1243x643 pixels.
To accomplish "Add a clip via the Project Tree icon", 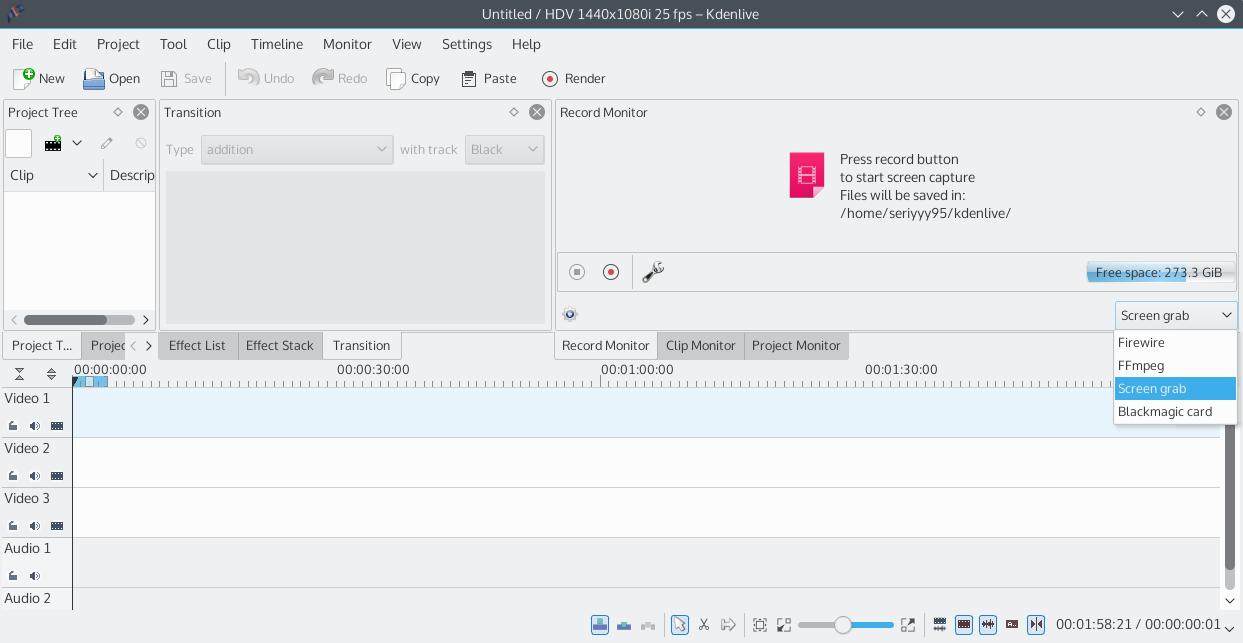I will pos(52,143).
